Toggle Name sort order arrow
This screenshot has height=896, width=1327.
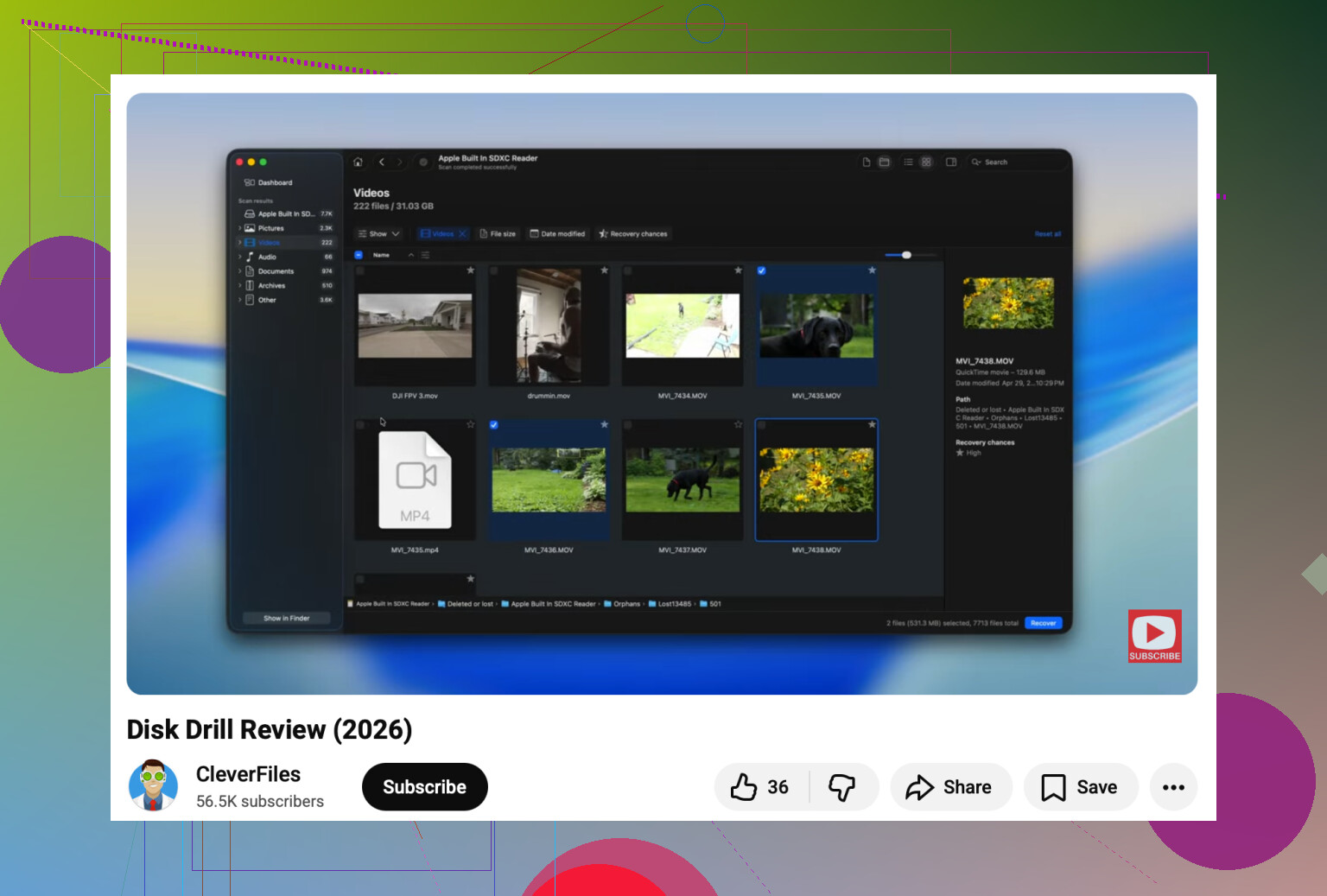pos(411,256)
